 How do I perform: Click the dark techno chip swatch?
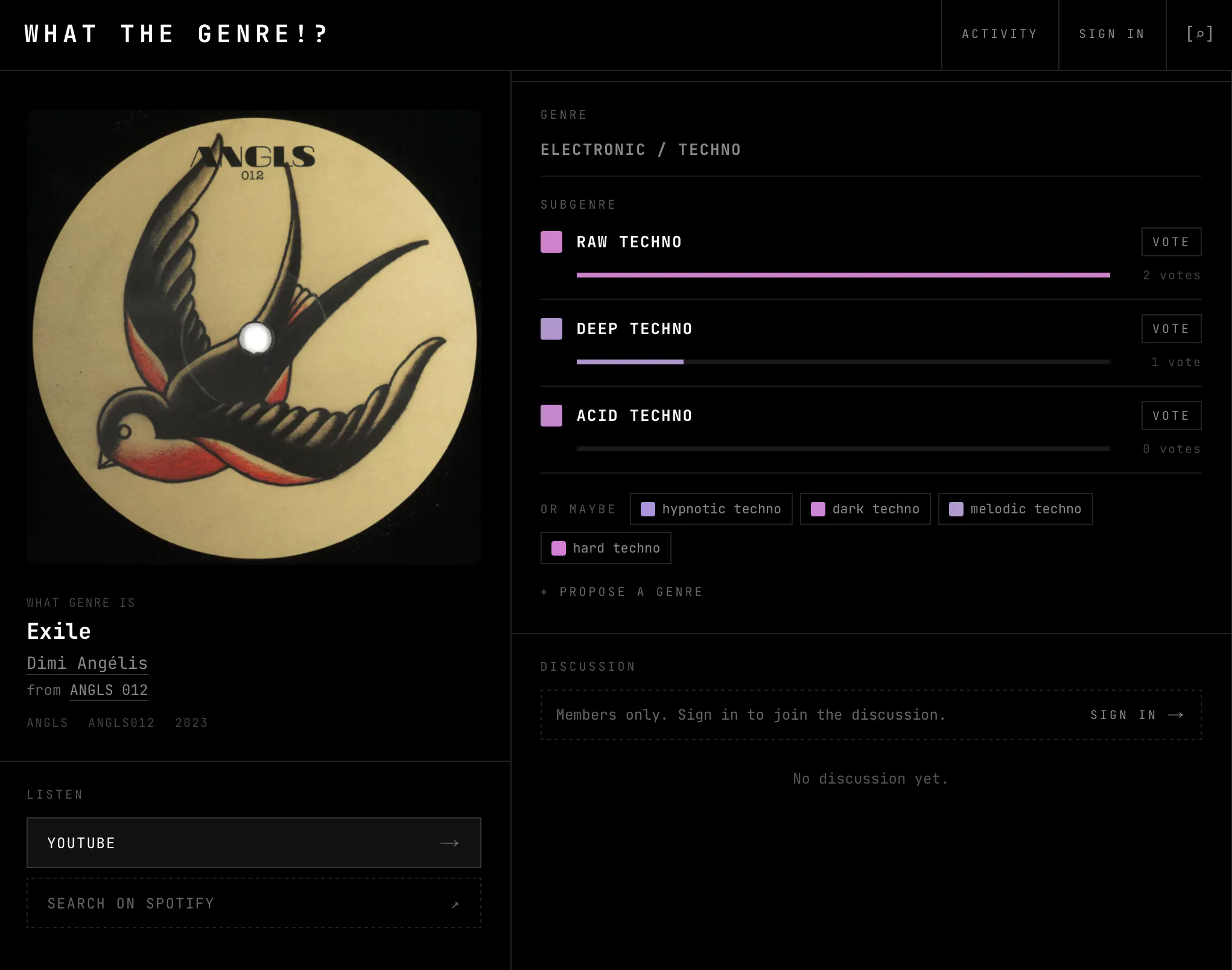(818, 509)
